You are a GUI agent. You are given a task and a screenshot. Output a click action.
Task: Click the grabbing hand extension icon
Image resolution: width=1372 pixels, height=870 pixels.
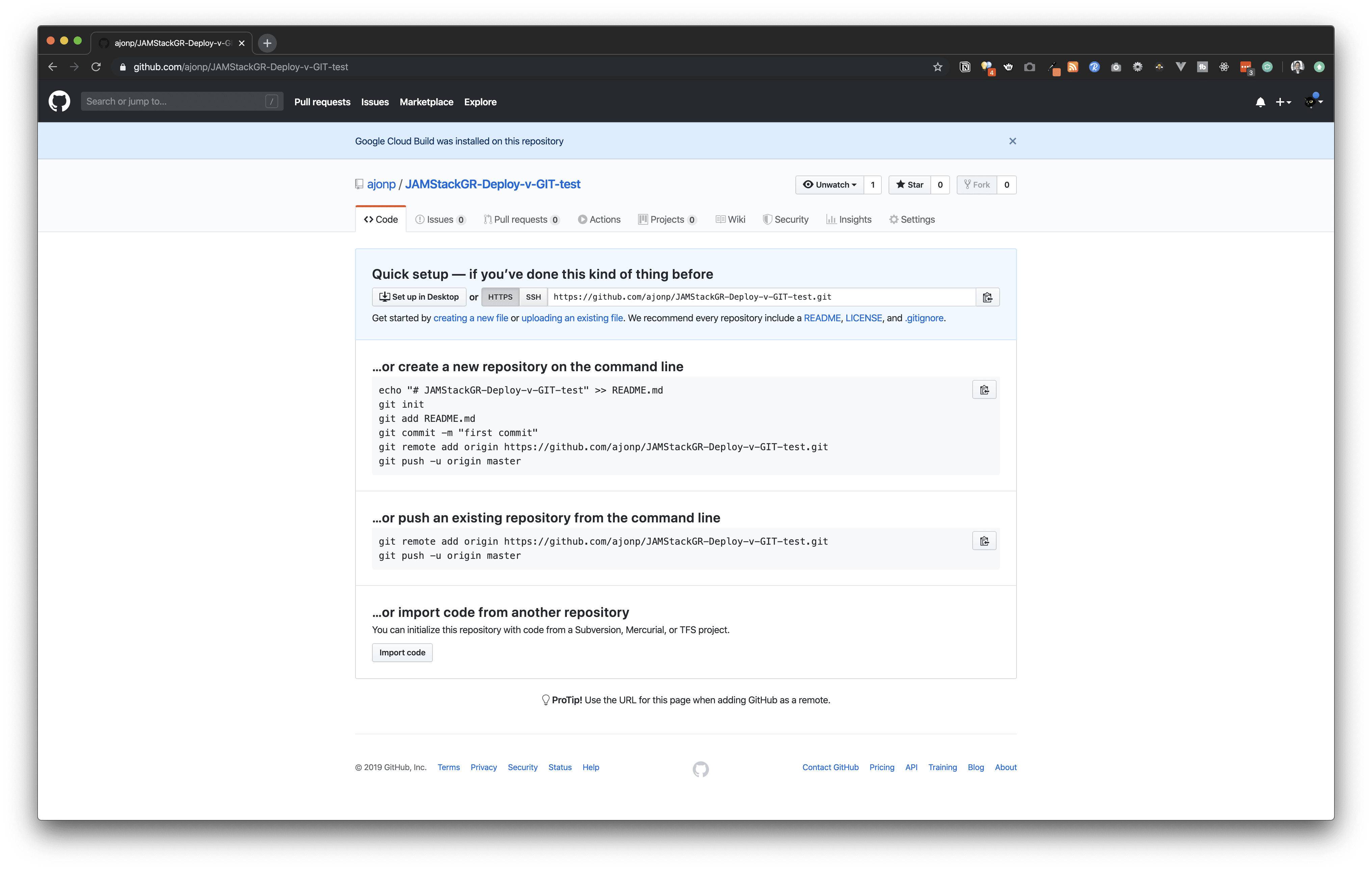pos(1008,67)
